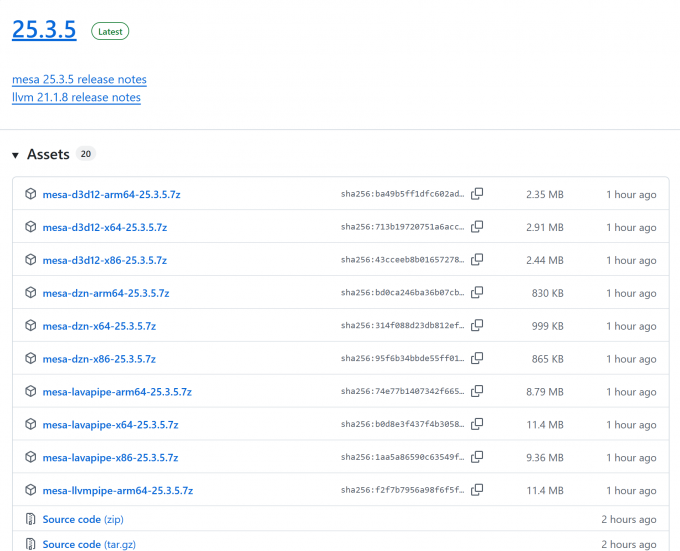Select hash text sha256:f2f7b7956a98f6f5f

pyautogui.click(x=402, y=490)
